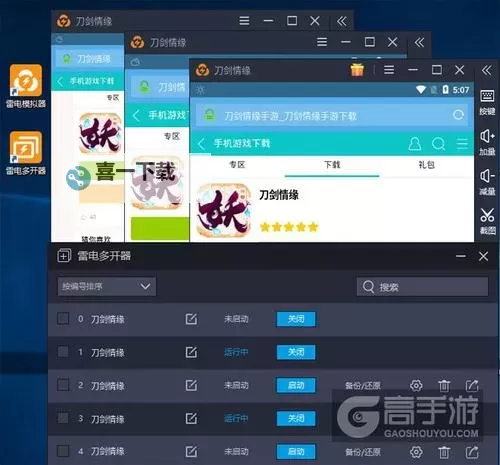Click back arrow in middle emulator's teal header
This screenshot has width=500, height=465.
tap(136, 116)
